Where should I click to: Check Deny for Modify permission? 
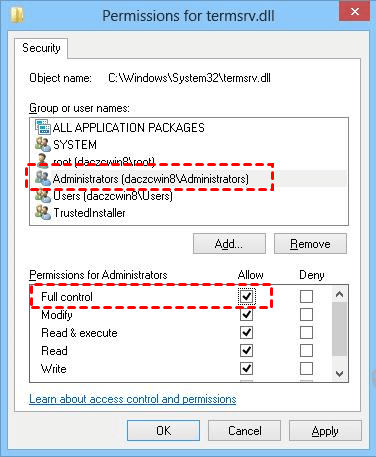[x=306, y=314]
